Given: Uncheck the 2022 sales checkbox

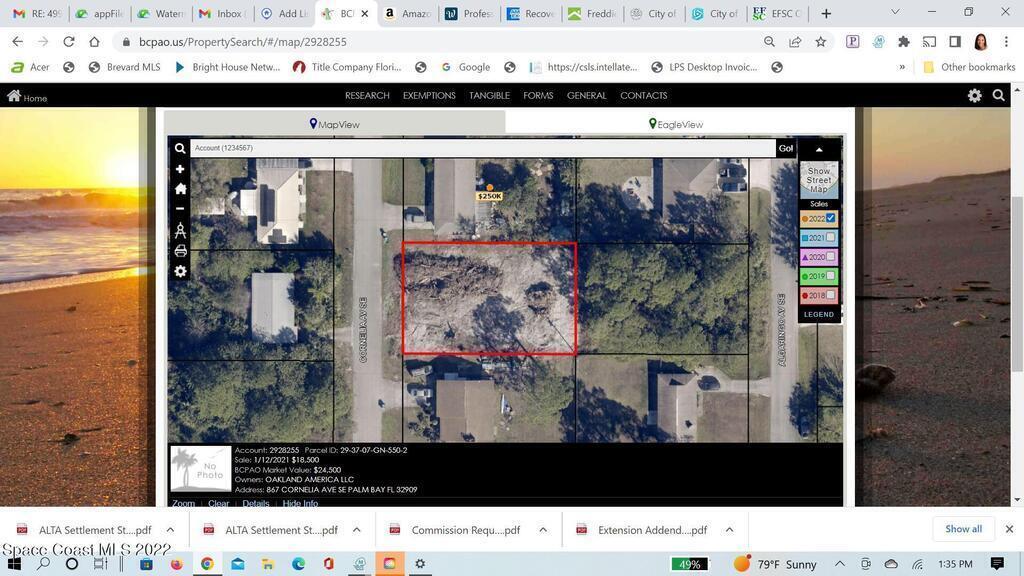Looking at the screenshot, I should 830,218.
